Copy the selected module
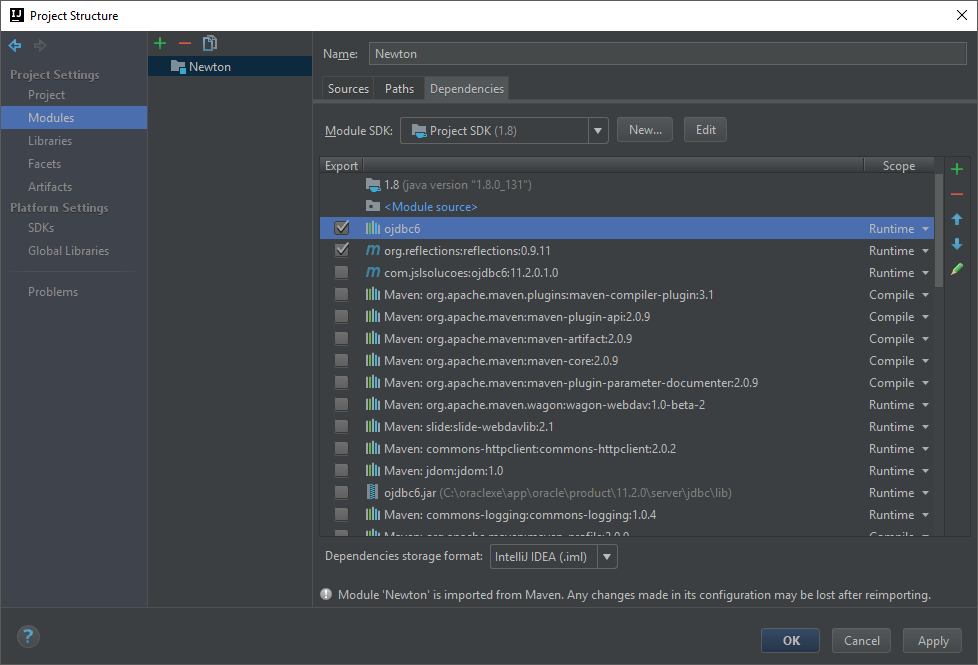978x665 pixels. pyautogui.click(x=210, y=43)
